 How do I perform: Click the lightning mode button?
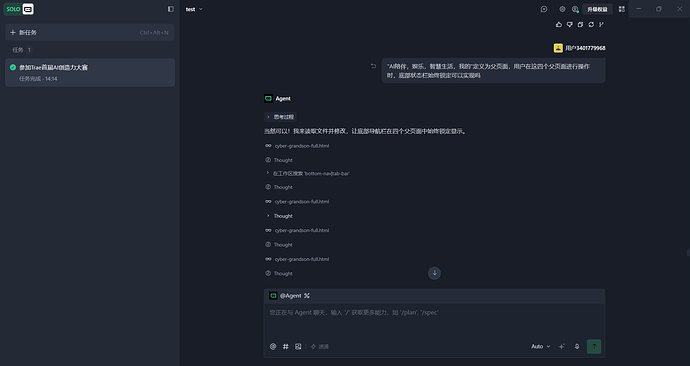pos(320,347)
